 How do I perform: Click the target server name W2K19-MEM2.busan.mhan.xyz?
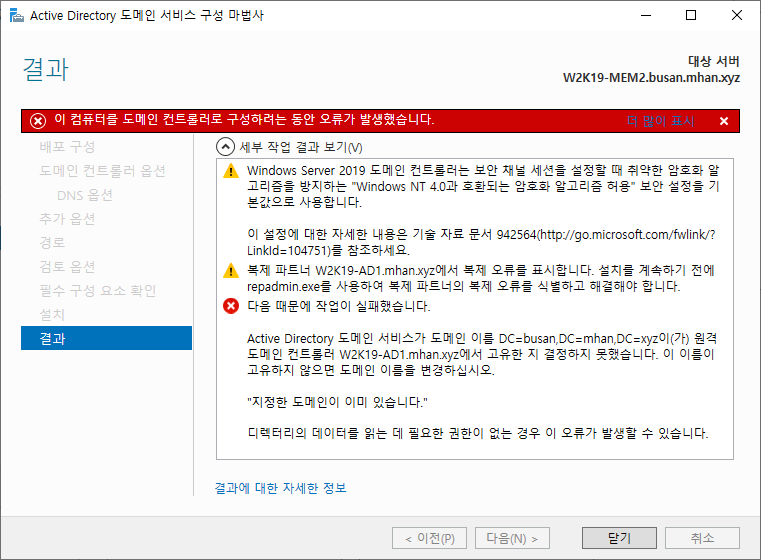click(x=651, y=78)
